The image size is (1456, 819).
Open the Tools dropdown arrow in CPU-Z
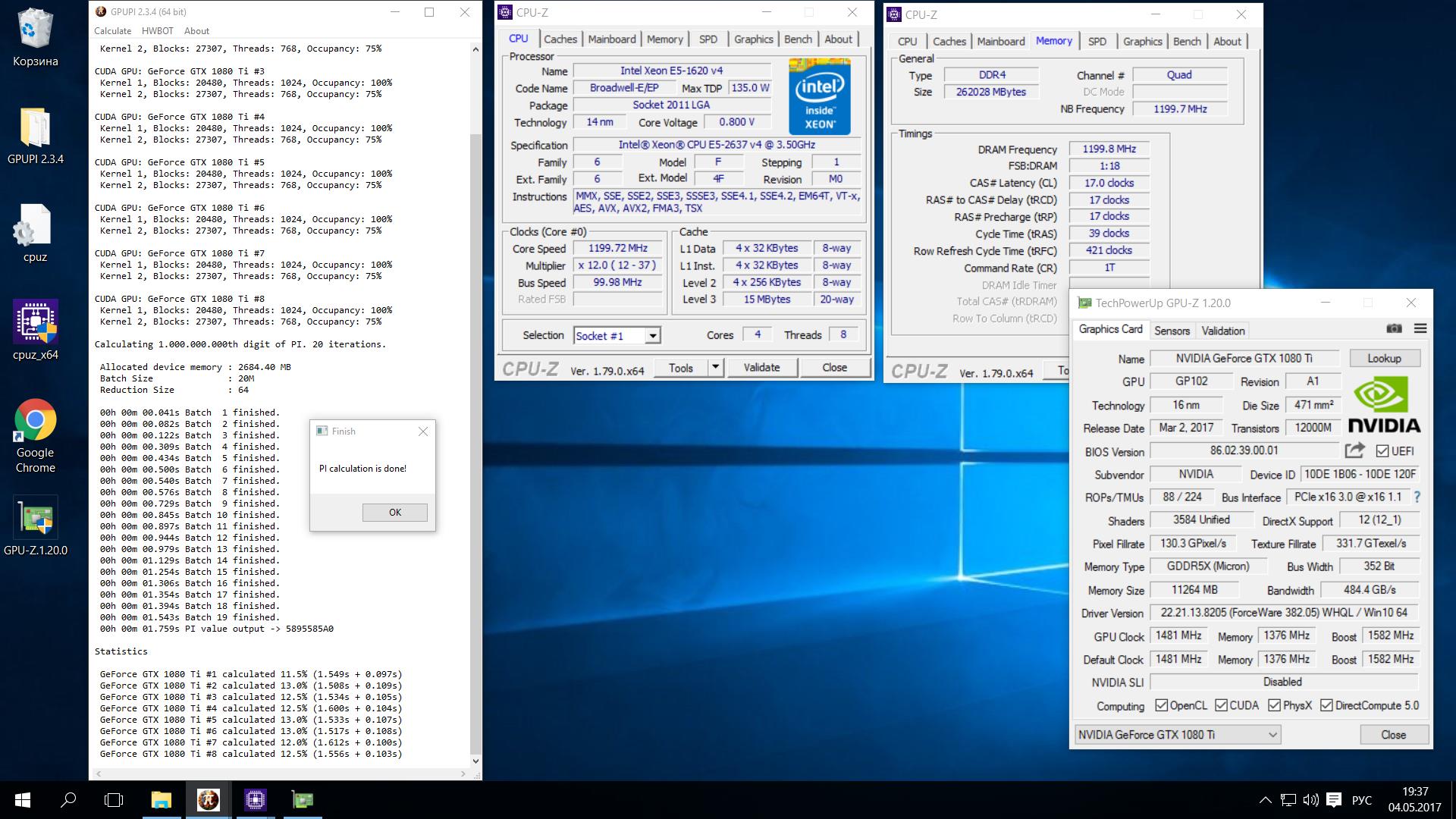[714, 367]
